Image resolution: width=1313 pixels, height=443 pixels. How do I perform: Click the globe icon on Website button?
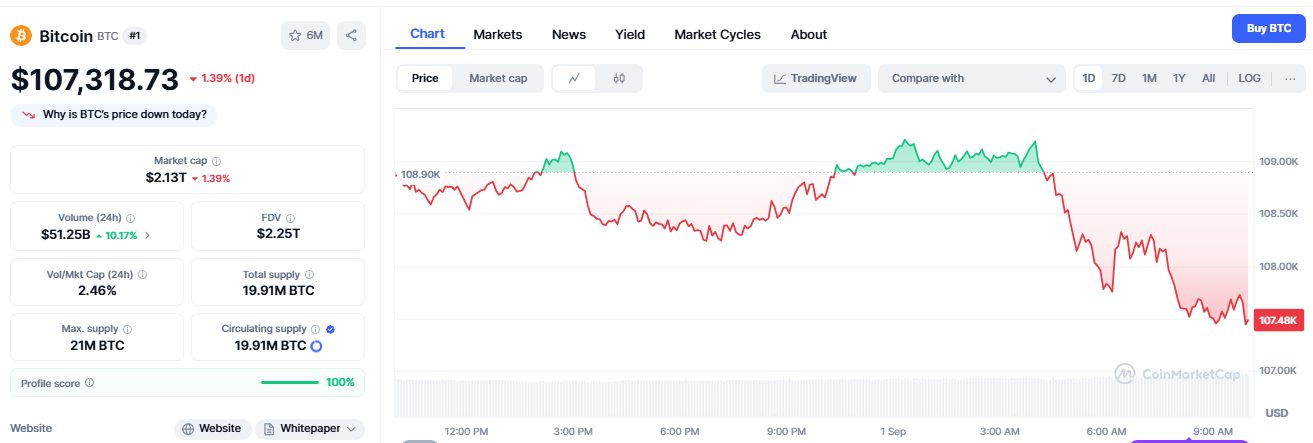tap(187, 429)
